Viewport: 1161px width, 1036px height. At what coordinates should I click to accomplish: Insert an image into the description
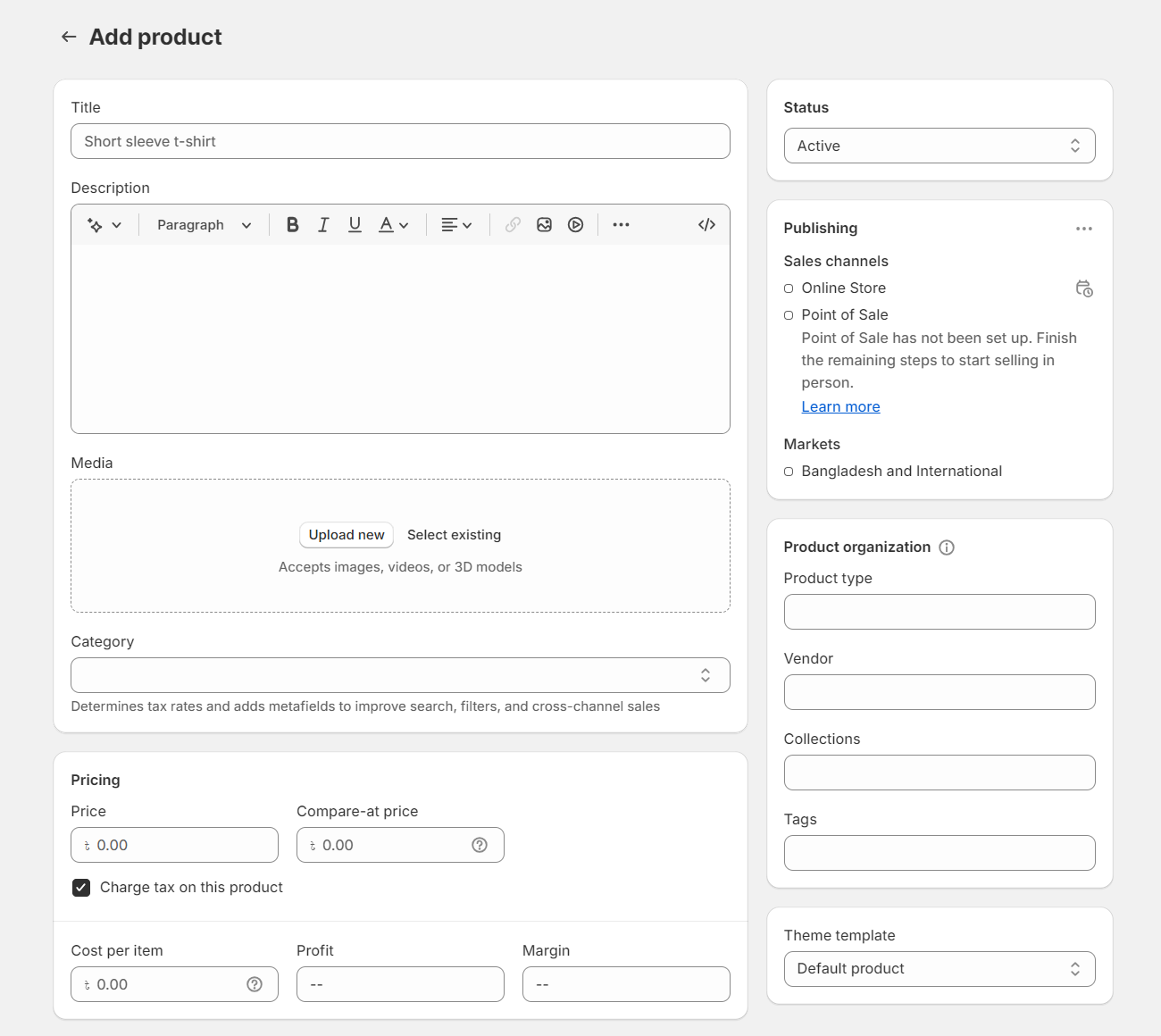coord(544,224)
